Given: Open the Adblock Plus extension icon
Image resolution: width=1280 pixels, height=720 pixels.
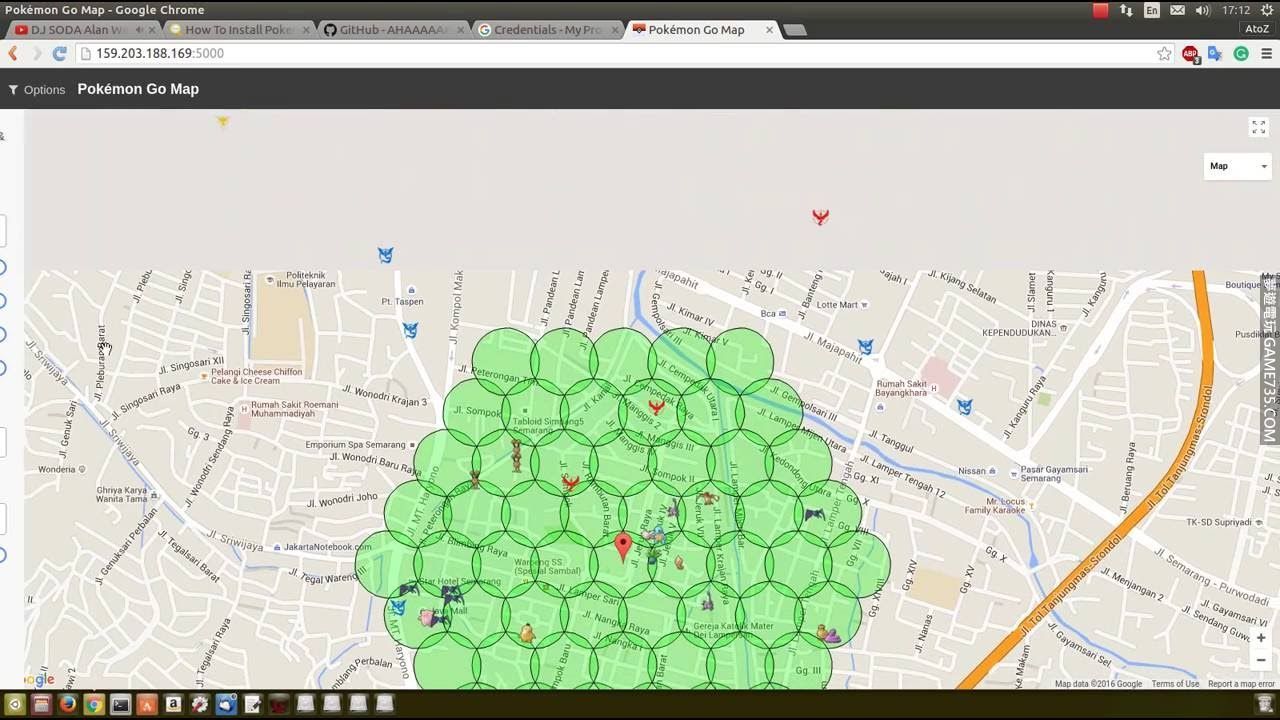Looking at the screenshot, I should coord(1190,54).
